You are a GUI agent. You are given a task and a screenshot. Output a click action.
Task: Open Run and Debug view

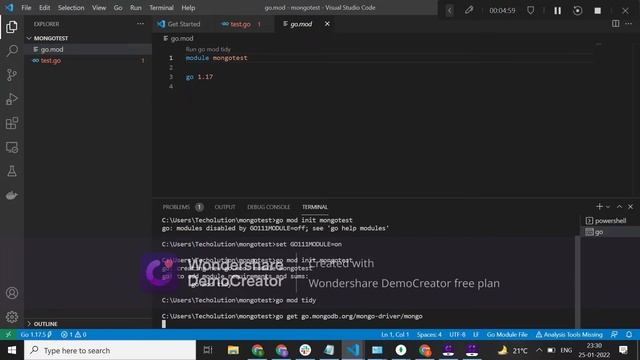pos(12,99)
